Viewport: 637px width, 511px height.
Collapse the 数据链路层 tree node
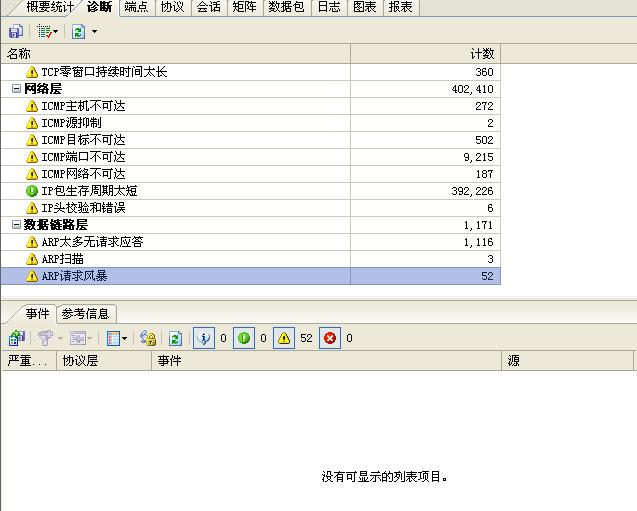pyautogui.click(x=16, y=225)
